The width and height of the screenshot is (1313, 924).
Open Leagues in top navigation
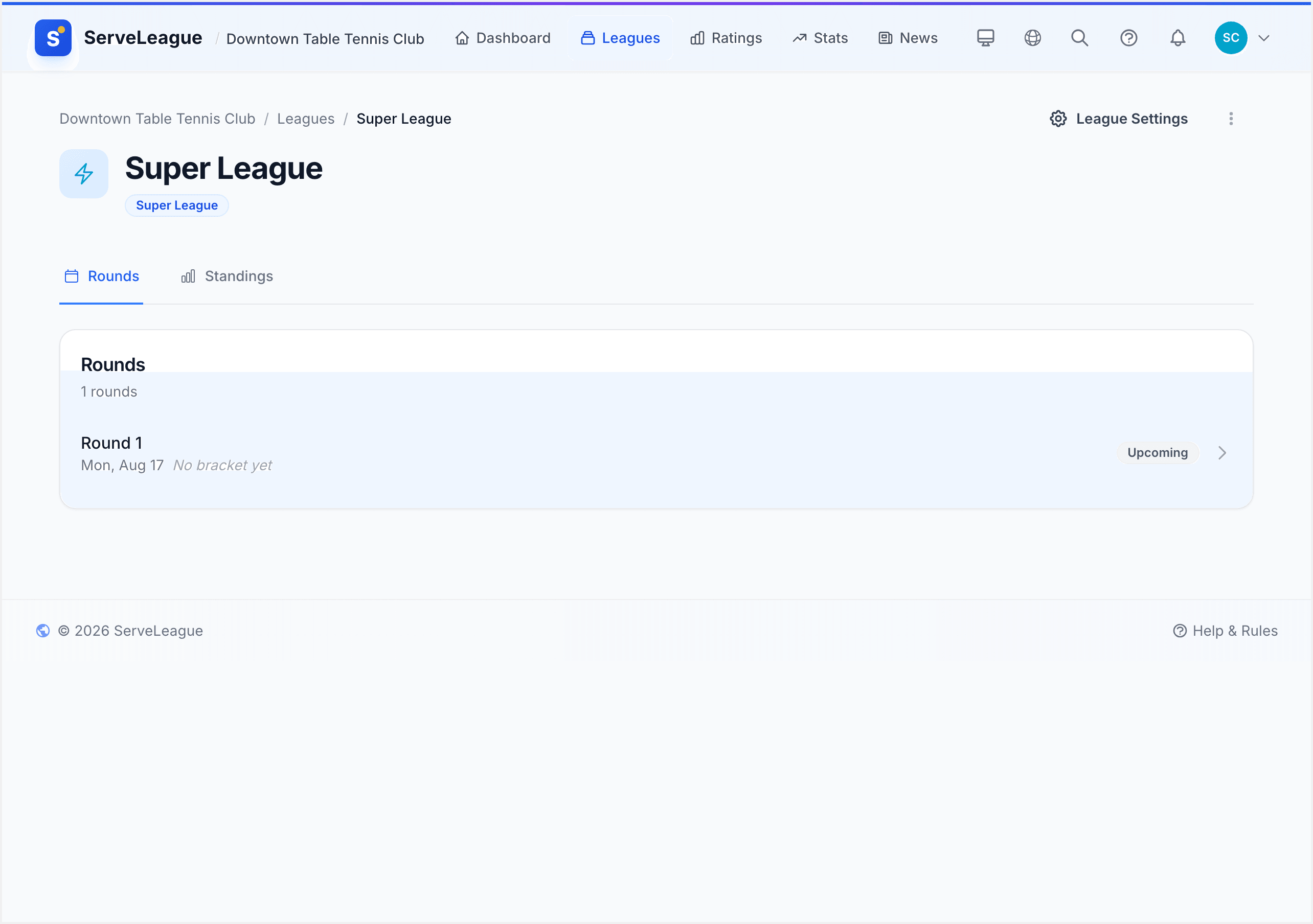[621, 38]
